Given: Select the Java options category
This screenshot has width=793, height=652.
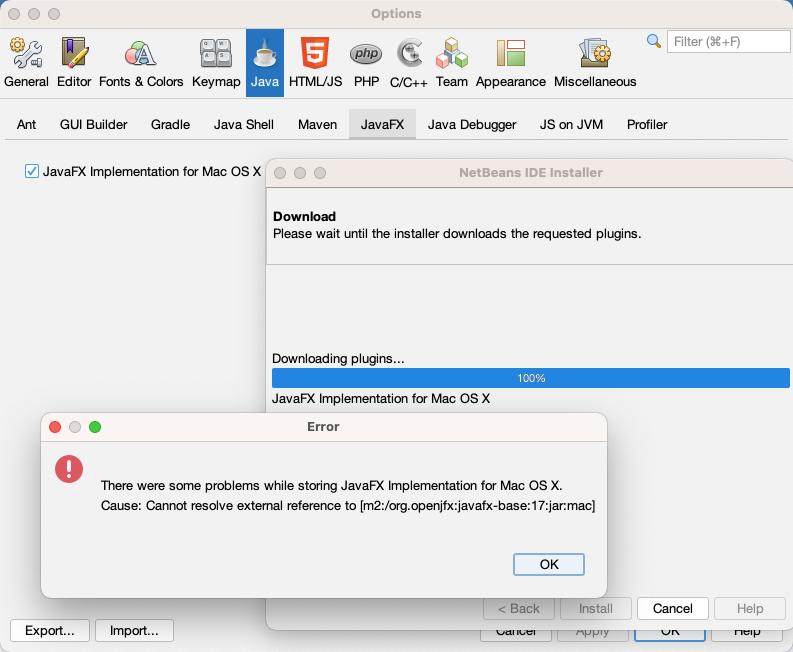Looking at the screenshot, I should pyautogui.click(x=265, y=63).
